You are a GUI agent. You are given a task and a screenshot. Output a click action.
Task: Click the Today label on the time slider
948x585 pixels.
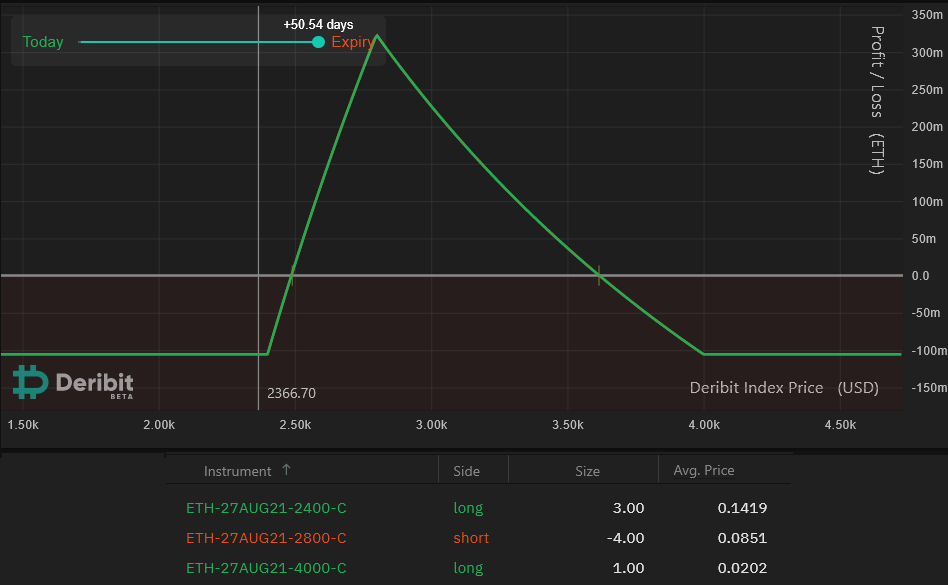pyautogui.click(x=41, y=42)
